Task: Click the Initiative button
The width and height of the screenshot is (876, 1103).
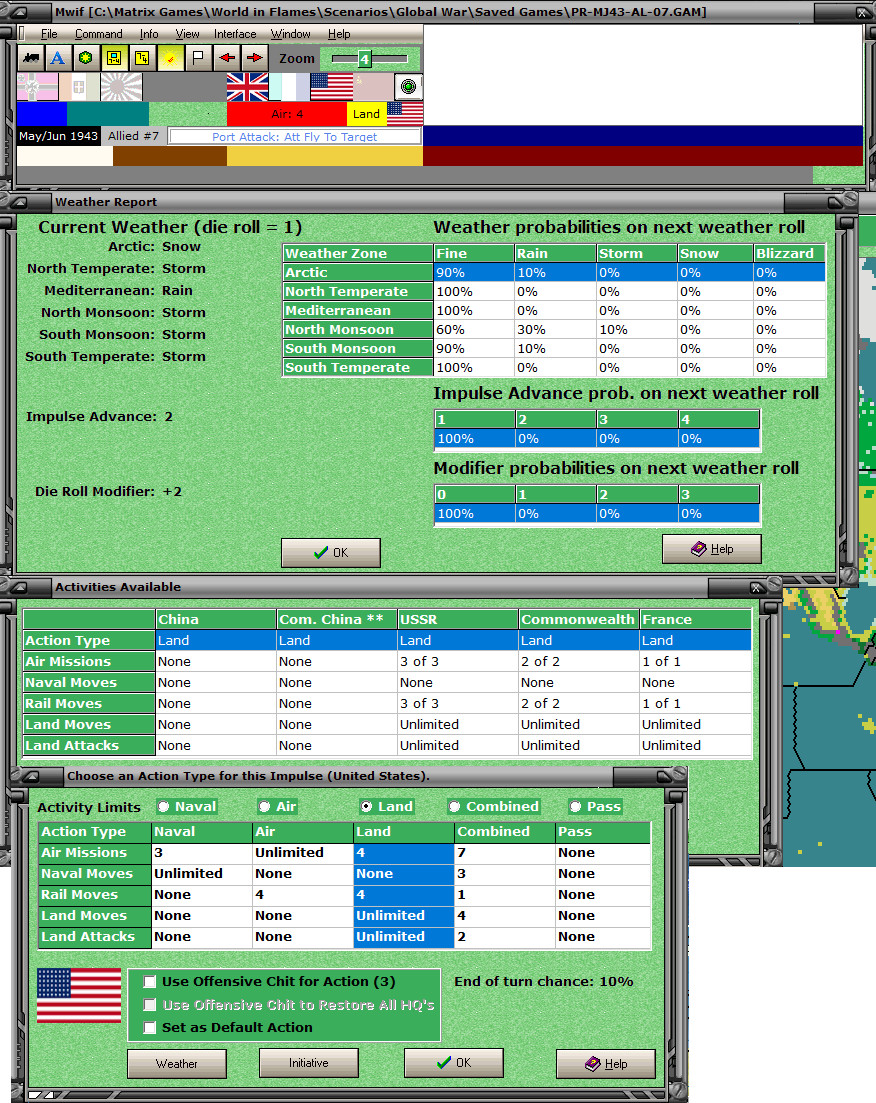Action: tap(308, 1063)
